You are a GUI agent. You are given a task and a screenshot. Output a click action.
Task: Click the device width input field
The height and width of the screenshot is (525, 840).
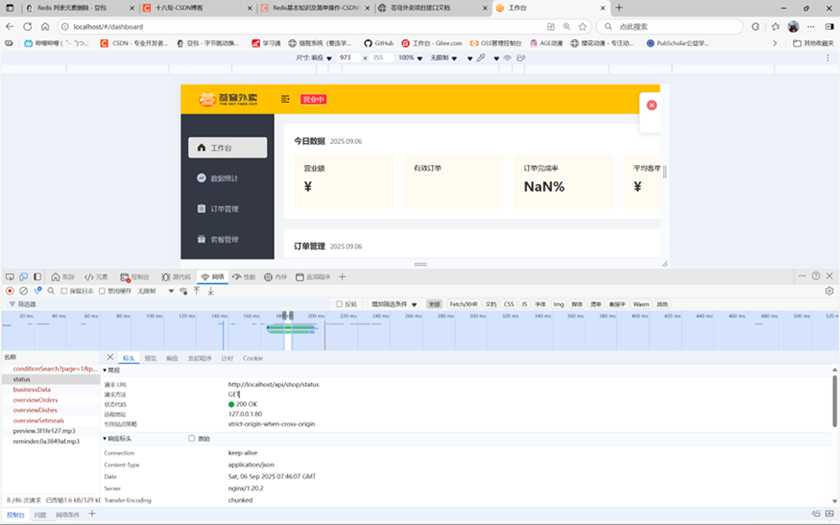point(349,58)
